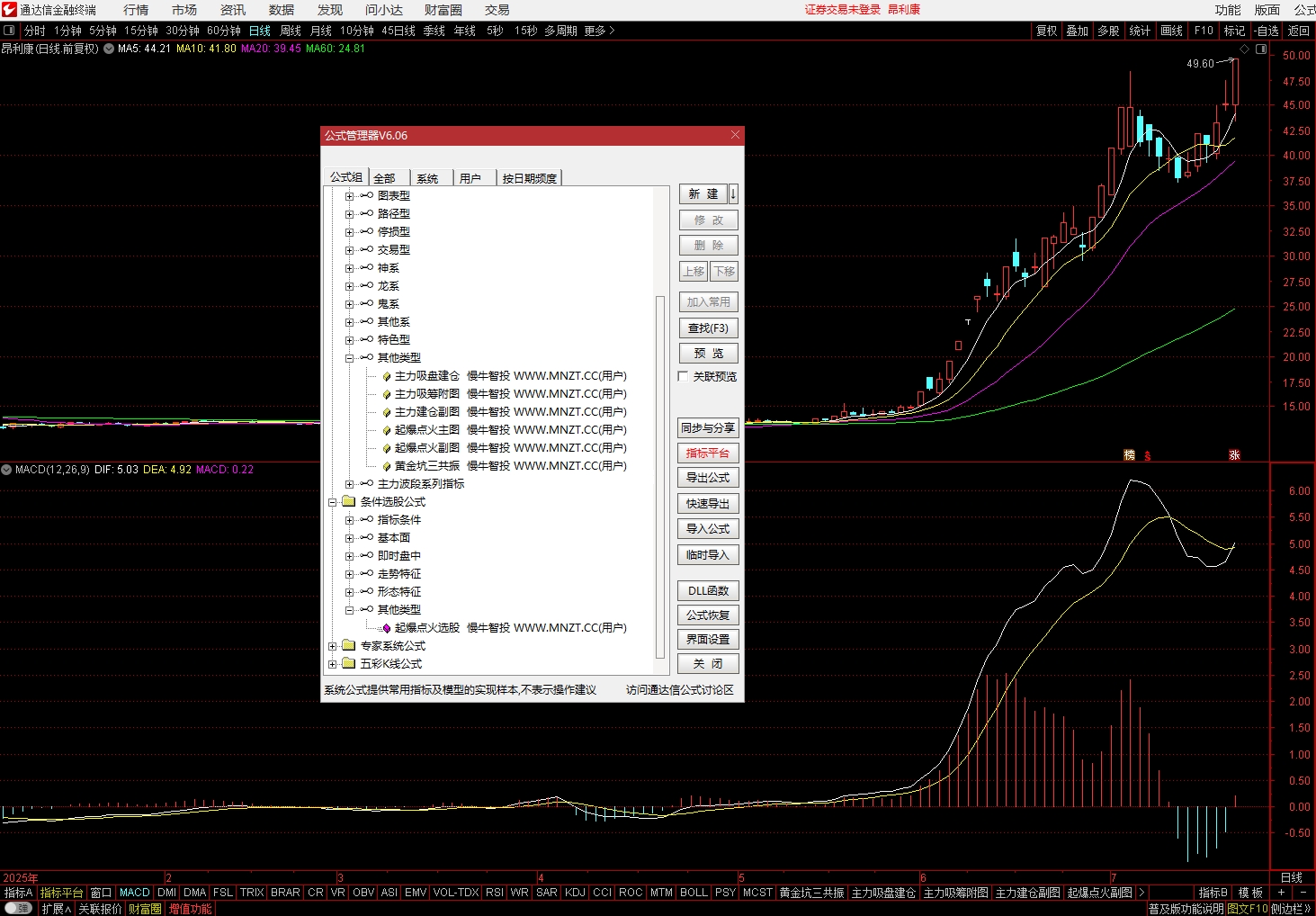Open the 资讯 menu
1316x916 pixels.
(x=233, y=10)
